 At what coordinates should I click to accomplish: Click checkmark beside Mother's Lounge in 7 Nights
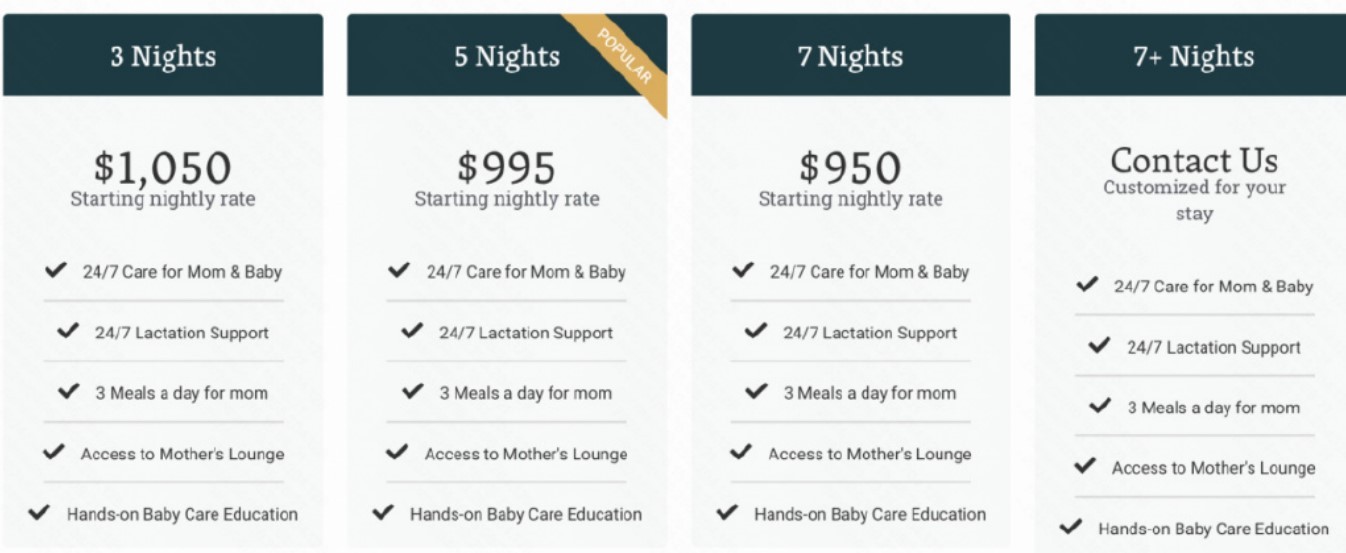[742, 453]
